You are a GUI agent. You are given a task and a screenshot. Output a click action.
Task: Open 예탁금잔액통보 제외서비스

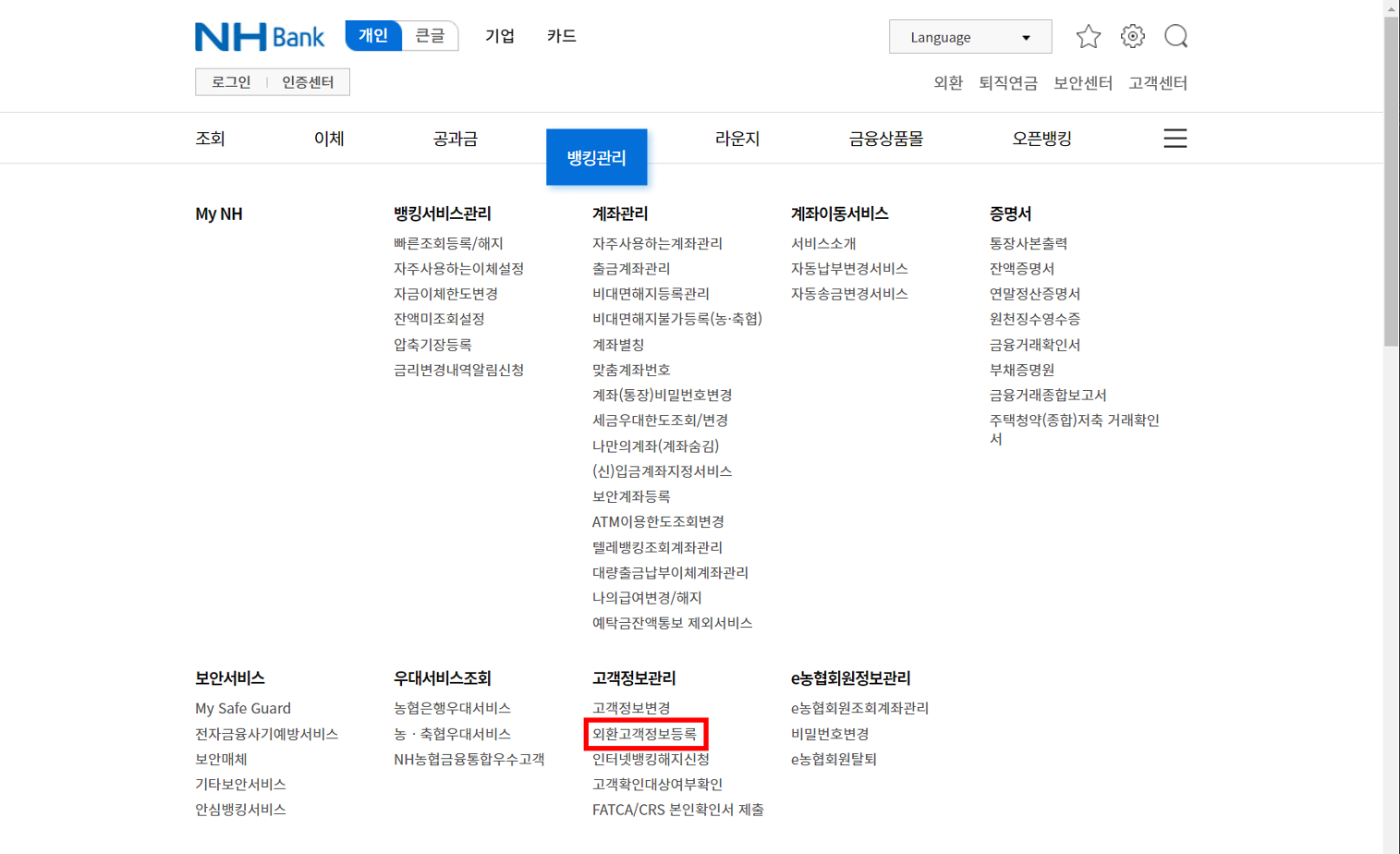coord(672,623)
